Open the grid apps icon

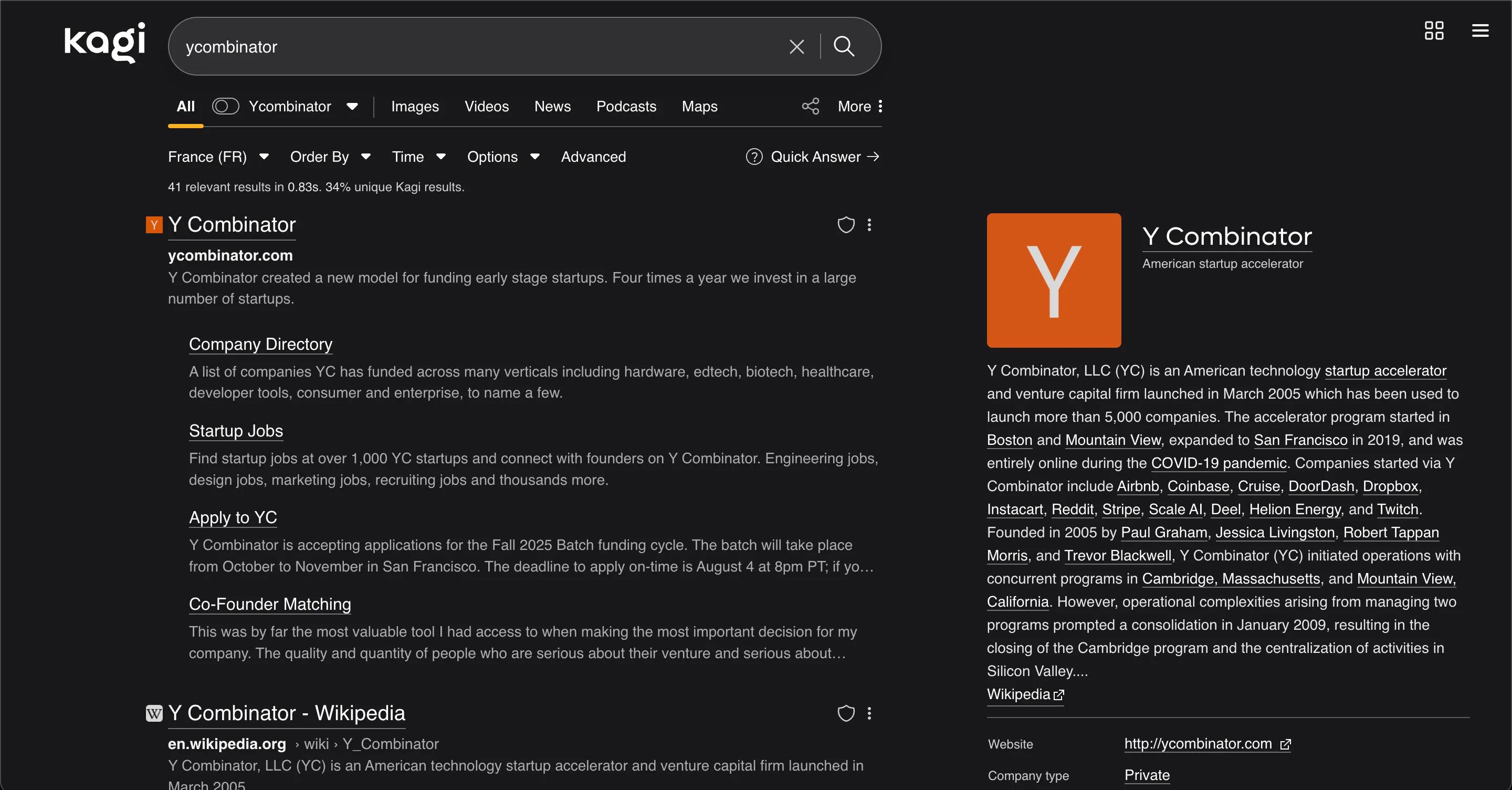point(1433,30)
